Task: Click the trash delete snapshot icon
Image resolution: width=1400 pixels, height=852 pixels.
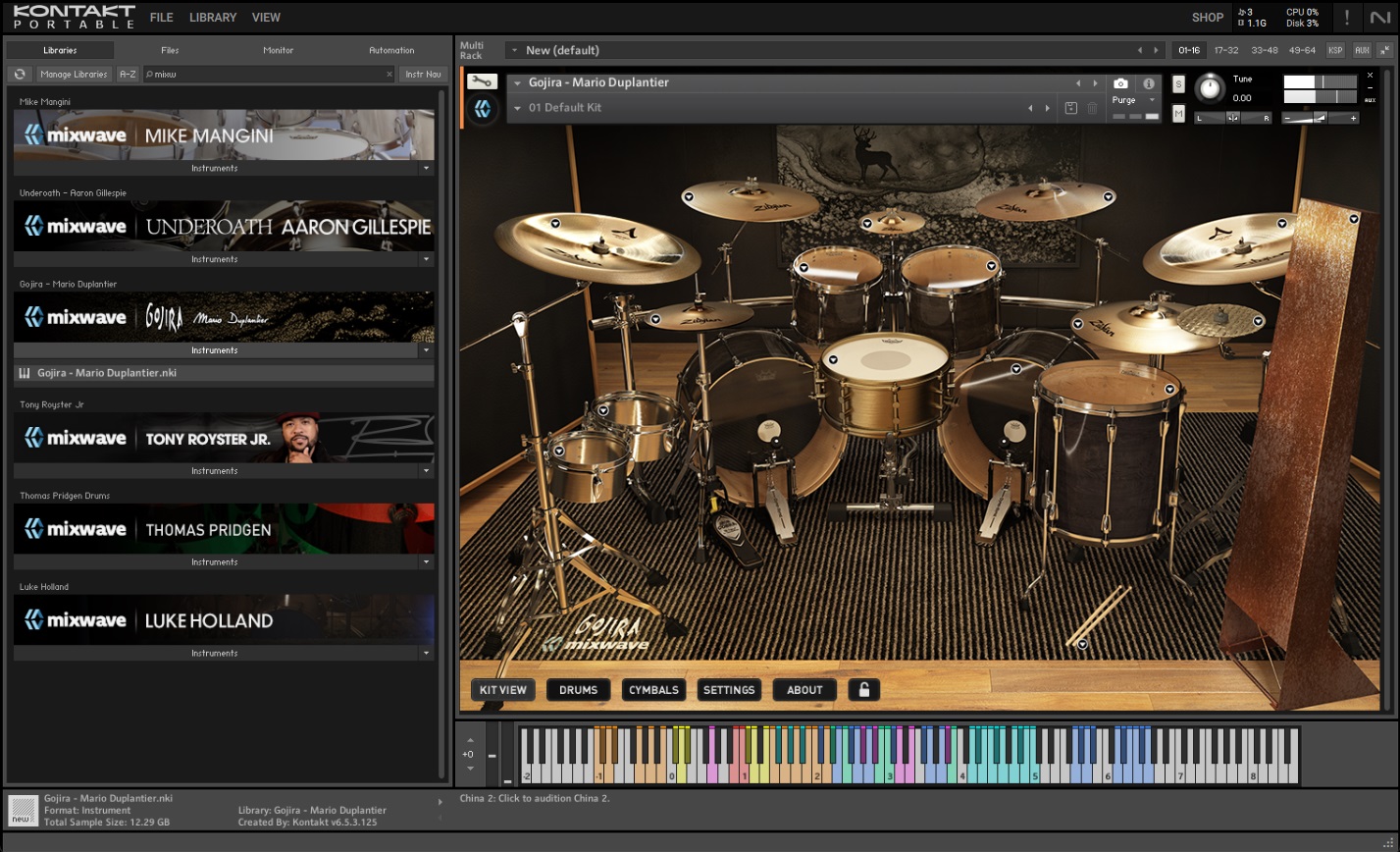Action: point(1092,108)
